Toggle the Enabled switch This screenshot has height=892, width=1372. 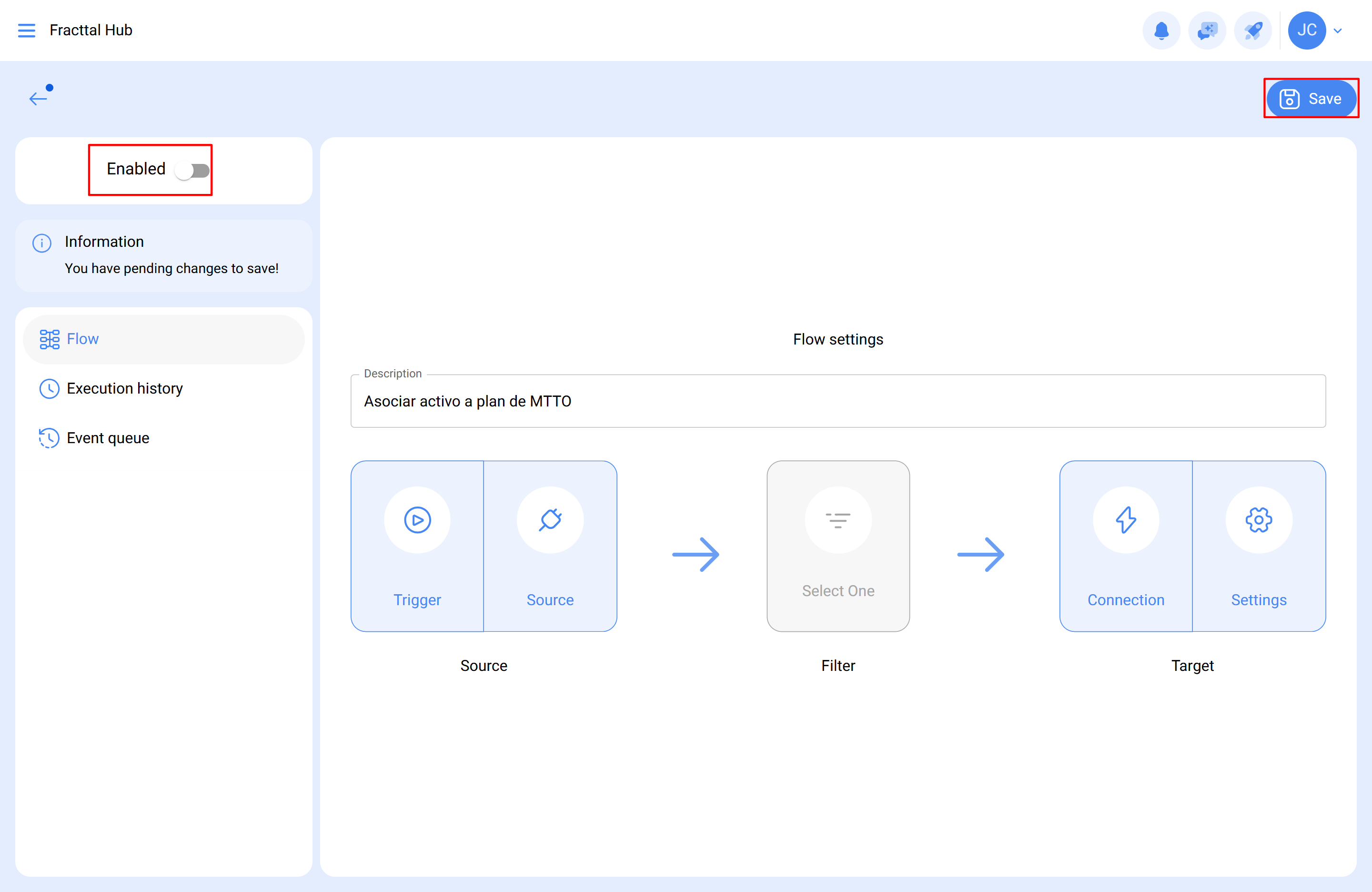(193, 170)
